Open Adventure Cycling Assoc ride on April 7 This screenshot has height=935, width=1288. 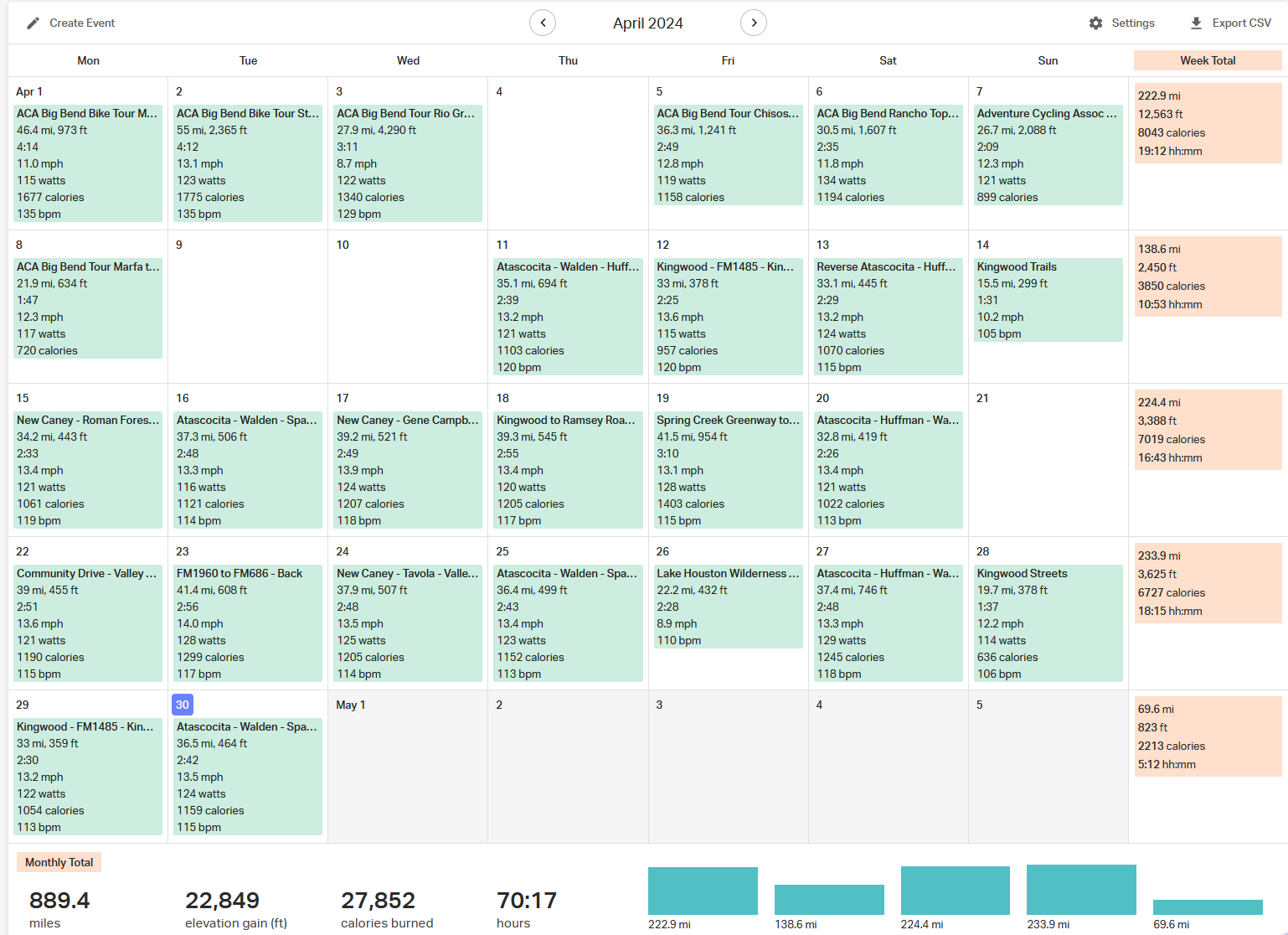(1048, 155)
